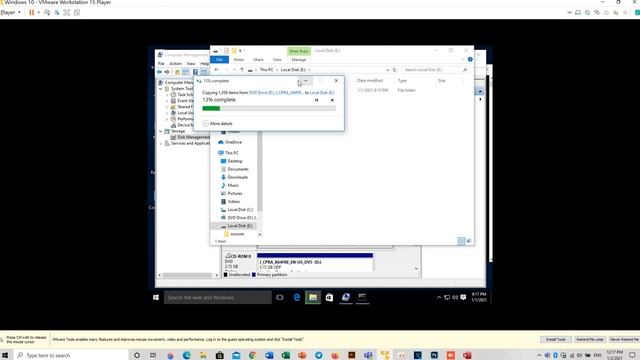Collapse Storage tree node
640x360 pixels.
point(161,131)
